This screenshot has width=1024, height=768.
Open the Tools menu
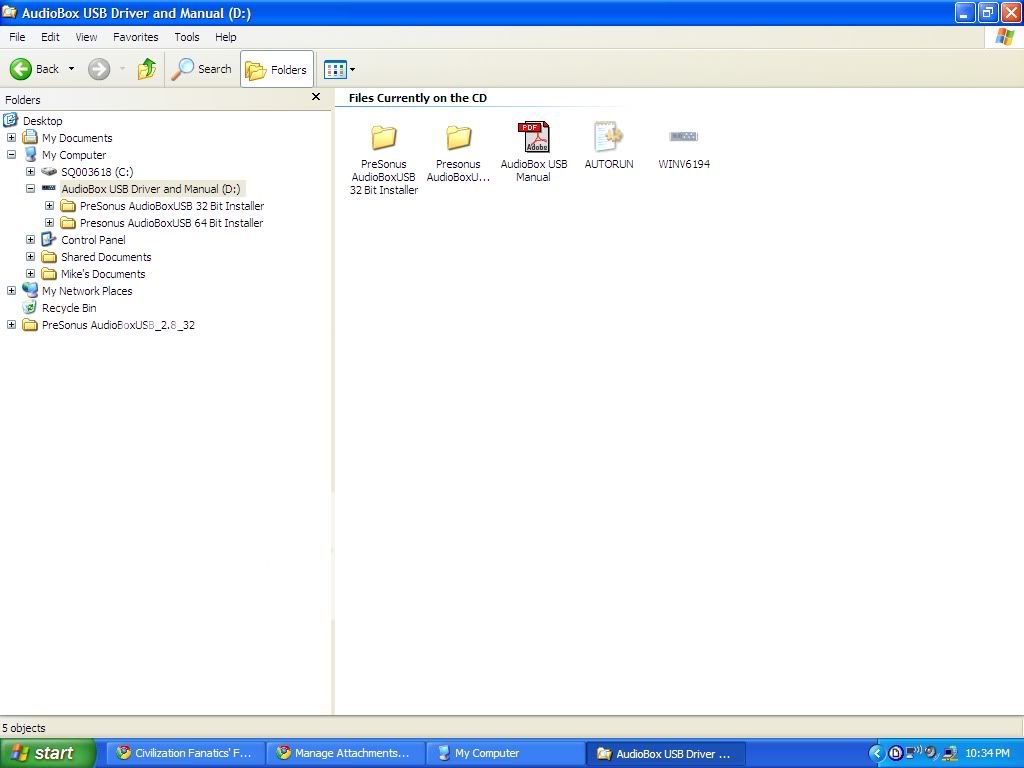[187, 37]
